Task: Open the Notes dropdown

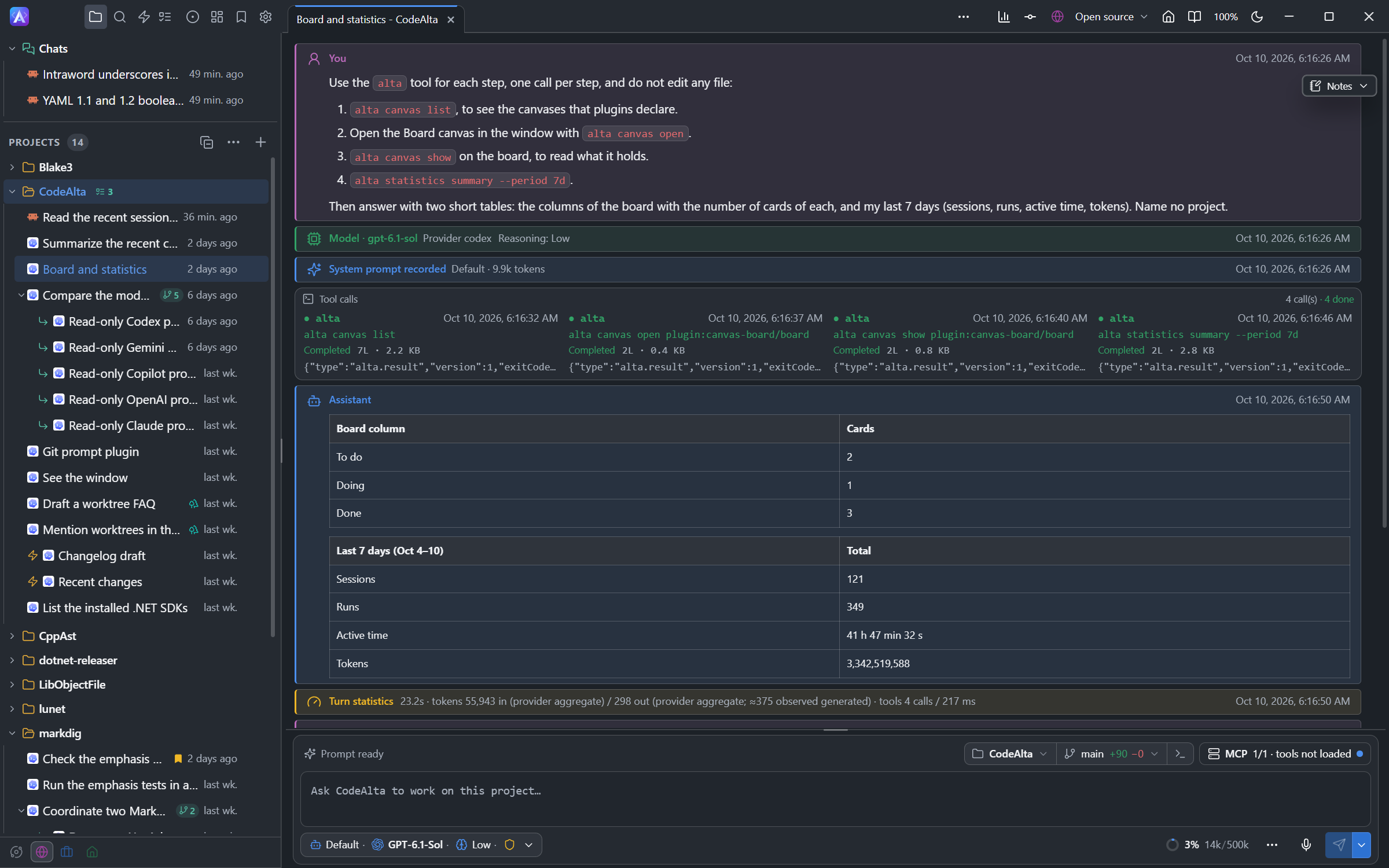Action: pyautogui.click(x=1339, y=86)
